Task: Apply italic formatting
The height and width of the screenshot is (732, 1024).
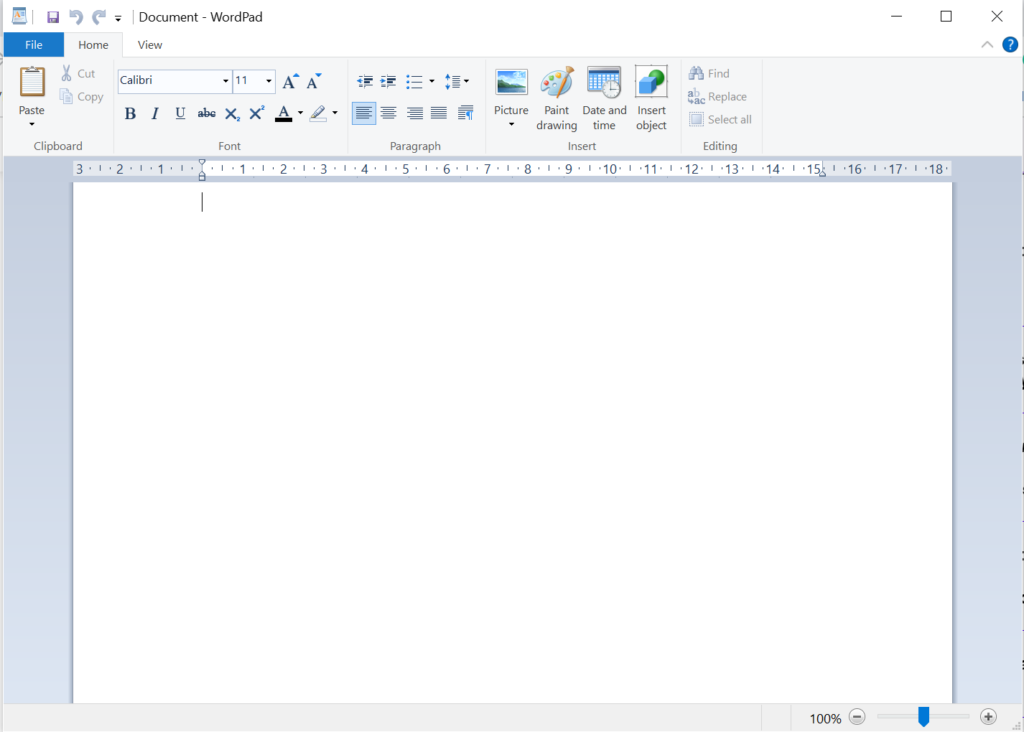Action: (155, 112)
